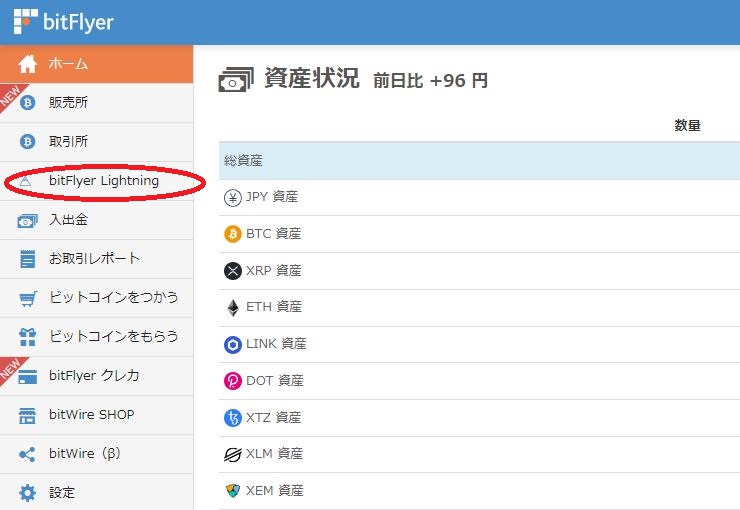
Task: Click the home house icon
Action: tap(27, 64)
